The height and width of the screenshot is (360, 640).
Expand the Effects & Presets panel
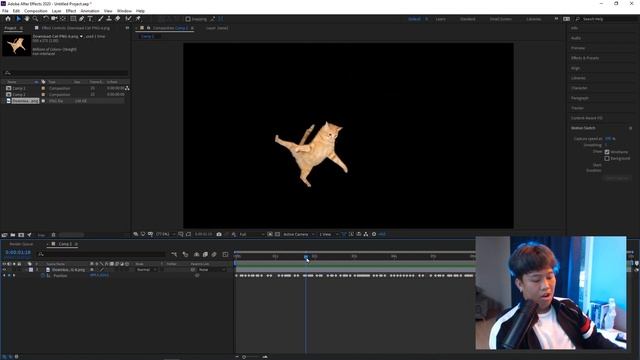[x=585, y=58]
